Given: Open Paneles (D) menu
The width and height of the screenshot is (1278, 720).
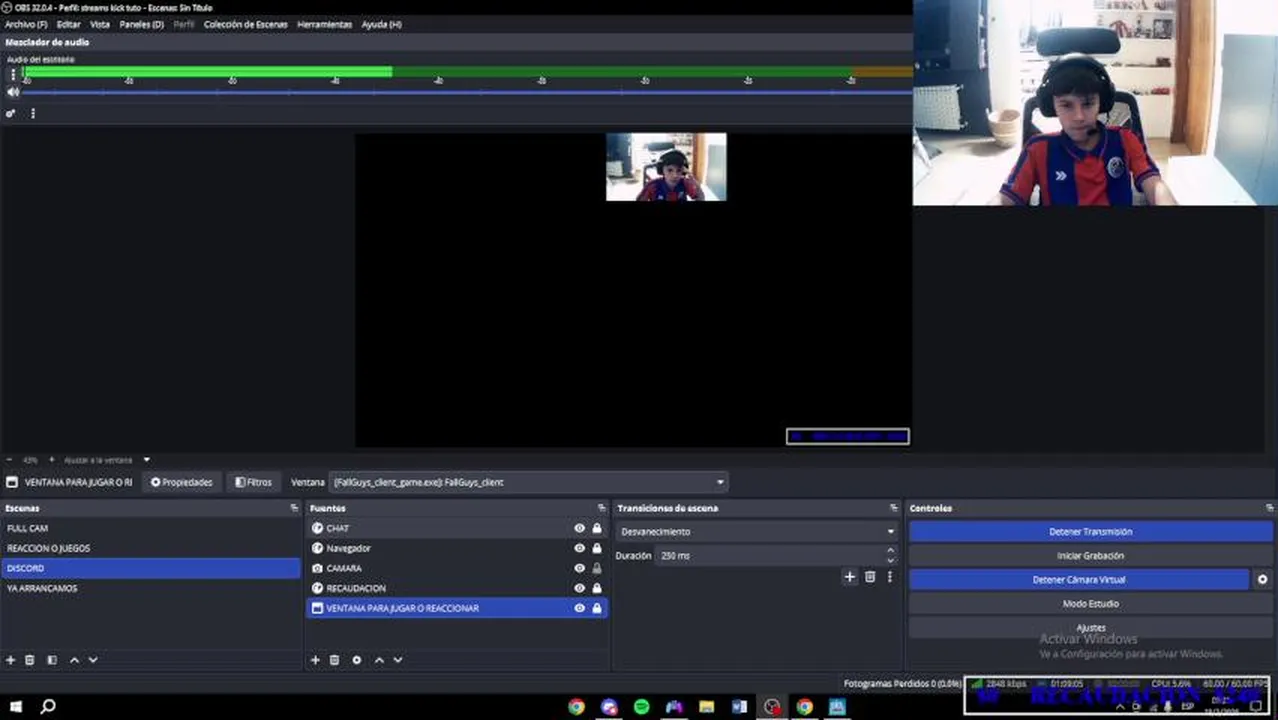Looking at the screenshot, I should 142,24.
